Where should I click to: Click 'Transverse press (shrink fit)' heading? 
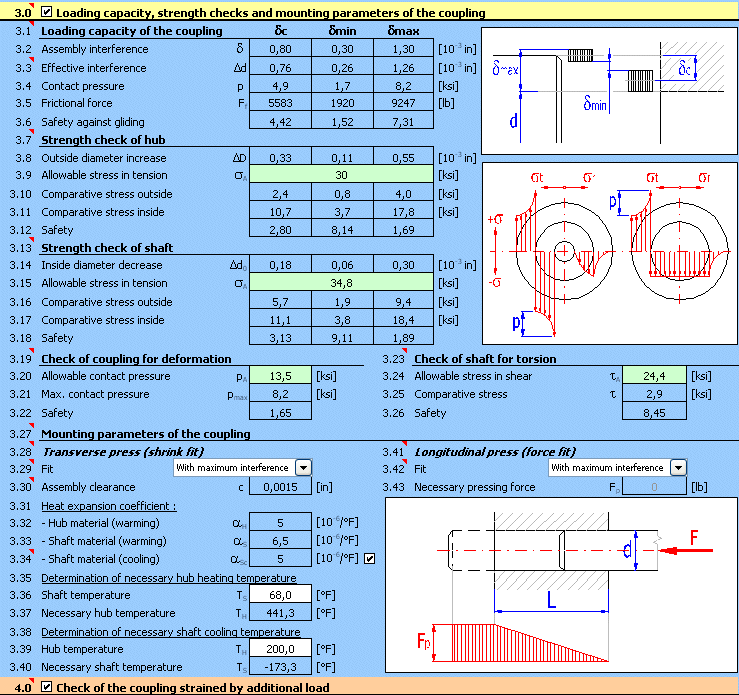pyautogui.click(x=123, y=452)
